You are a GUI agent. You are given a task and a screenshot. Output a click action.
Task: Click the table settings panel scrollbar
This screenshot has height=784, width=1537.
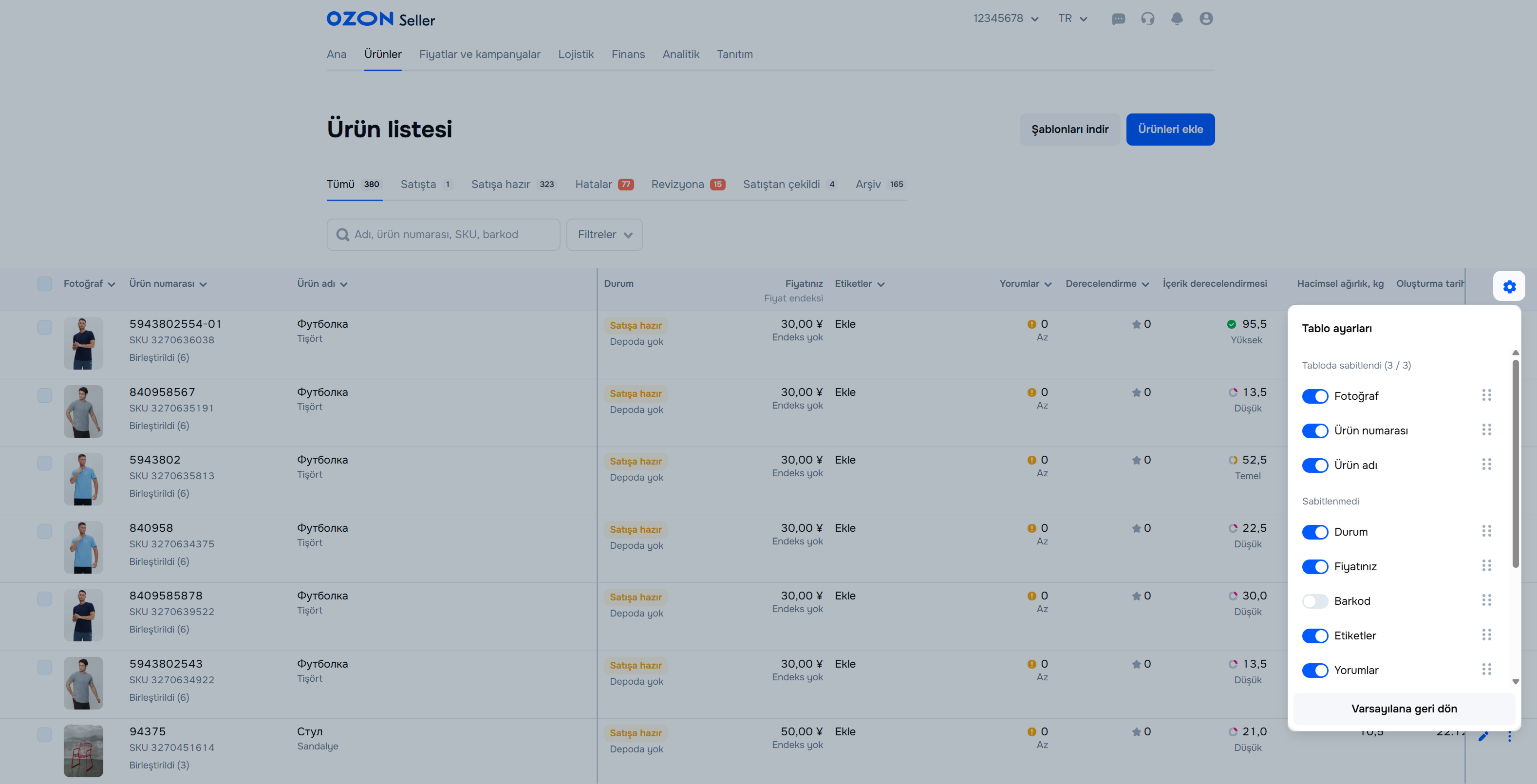pyautogui.click(x=1515, y=463)
